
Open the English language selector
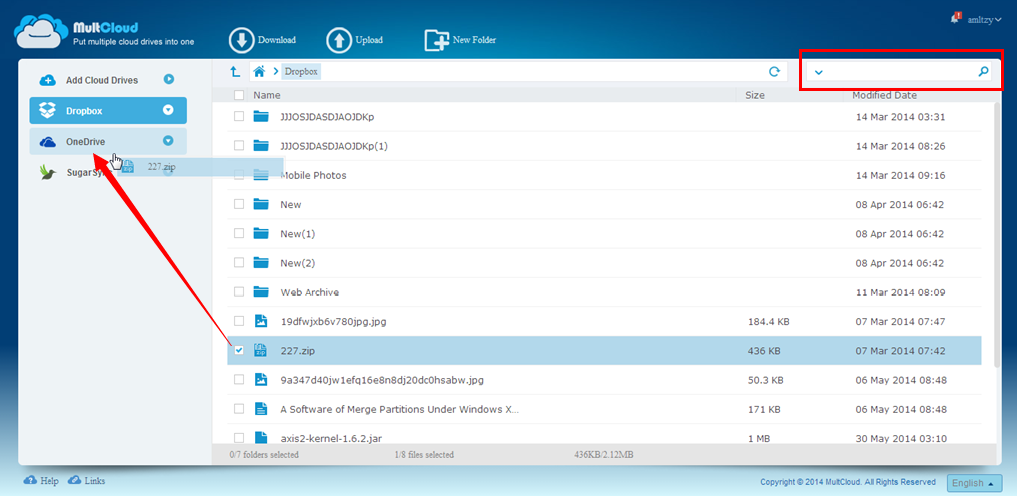tap(973, 483)
